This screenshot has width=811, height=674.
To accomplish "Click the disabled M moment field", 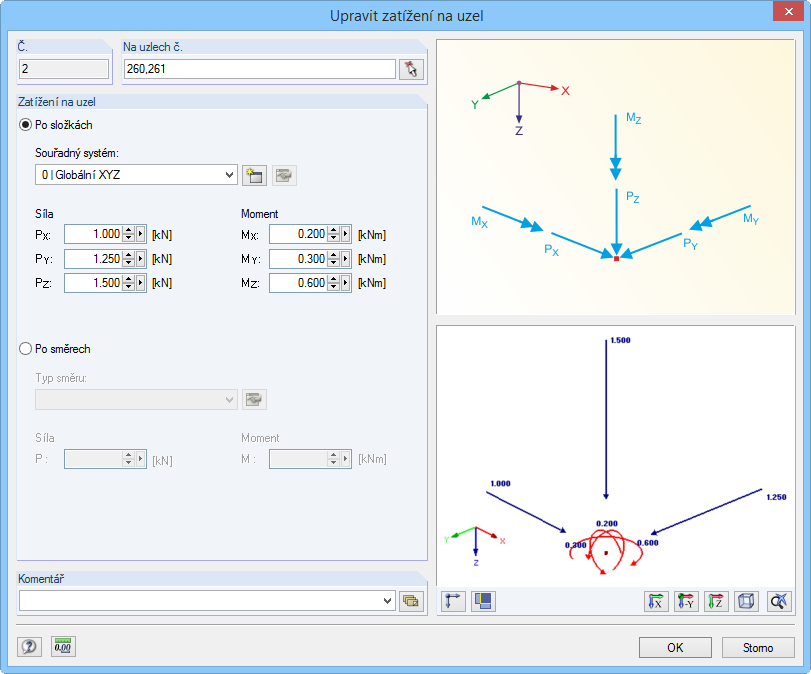I will (x=299, y=459).
